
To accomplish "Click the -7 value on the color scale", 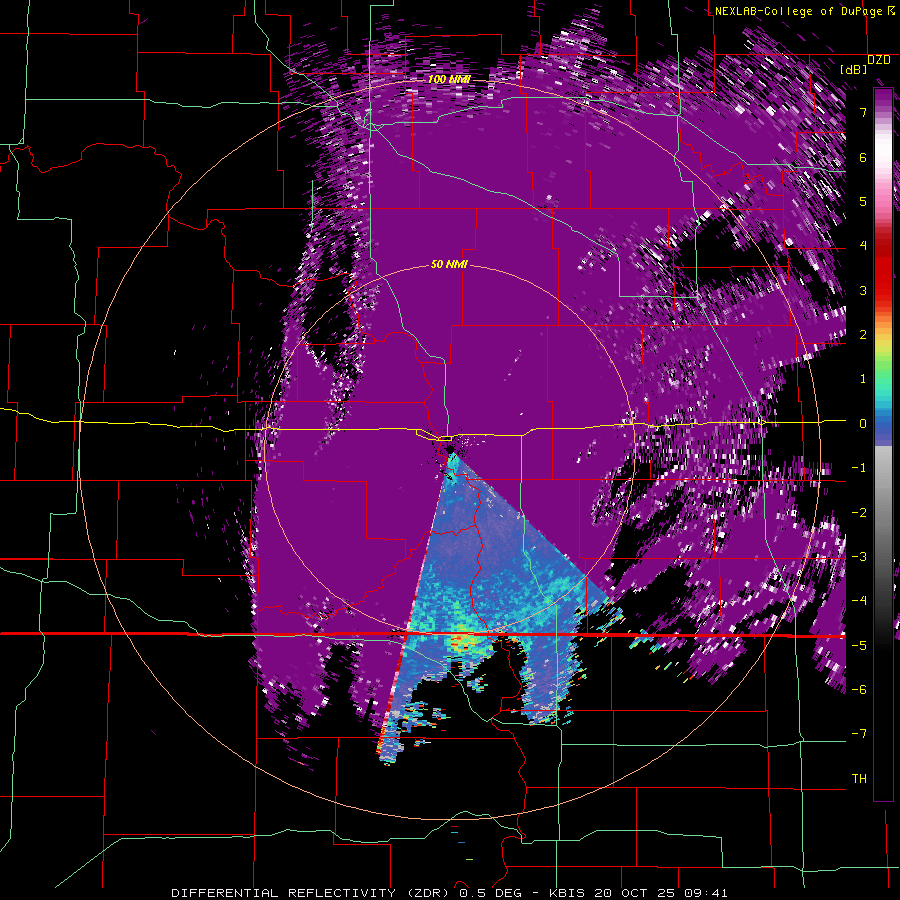I will pos(859,734).
